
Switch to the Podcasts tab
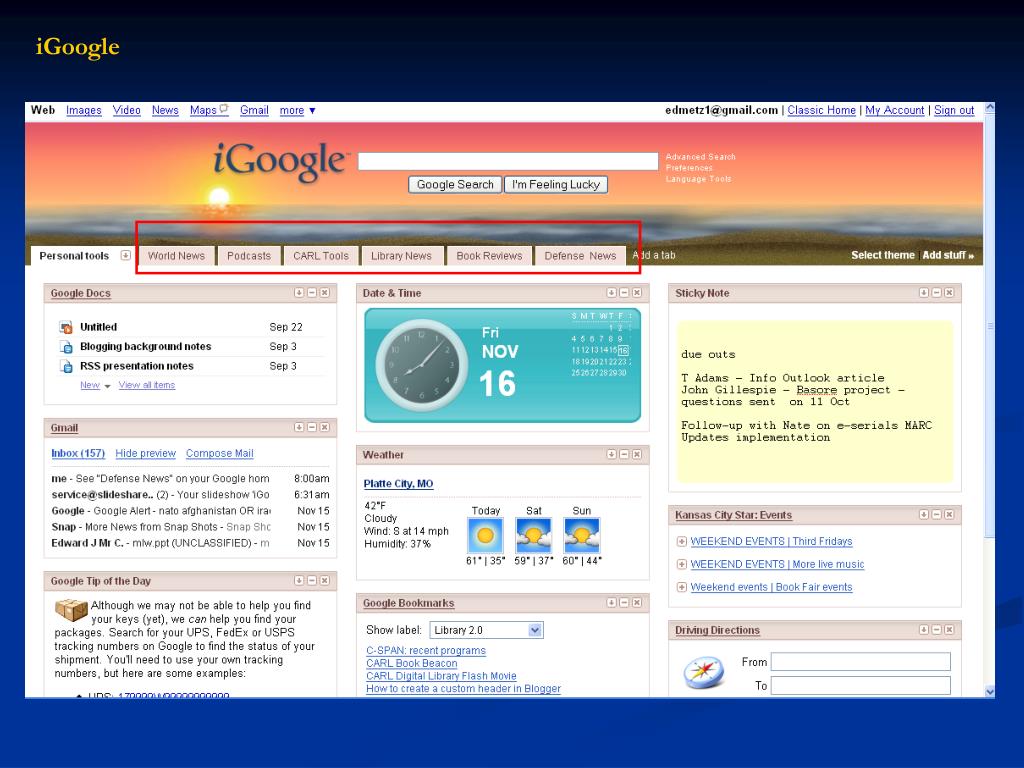pyautogui.click(x=249, y=256)
